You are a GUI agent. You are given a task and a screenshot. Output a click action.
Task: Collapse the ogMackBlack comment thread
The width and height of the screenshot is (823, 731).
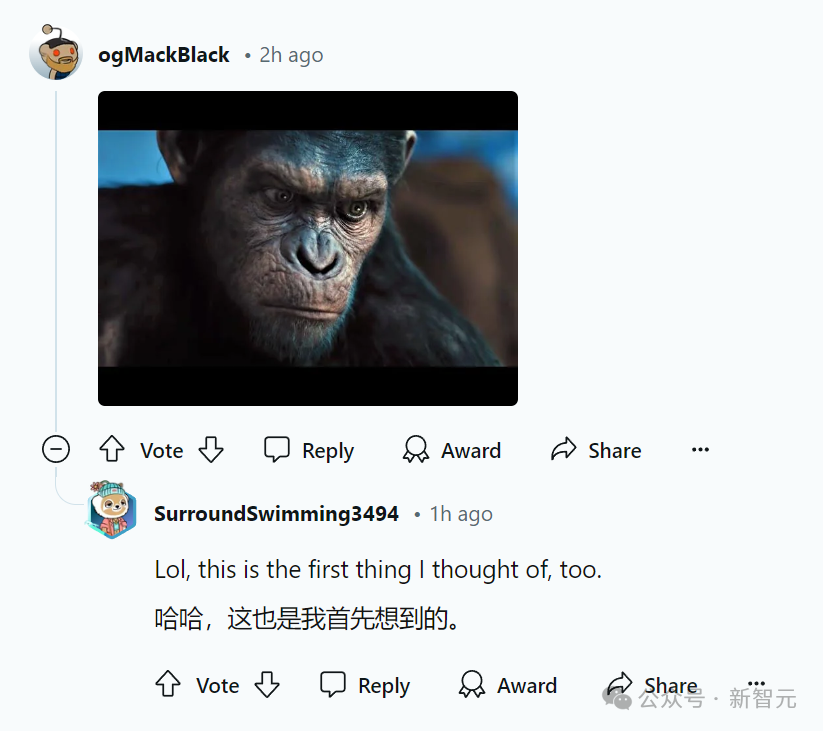click(x=56, y=449)
